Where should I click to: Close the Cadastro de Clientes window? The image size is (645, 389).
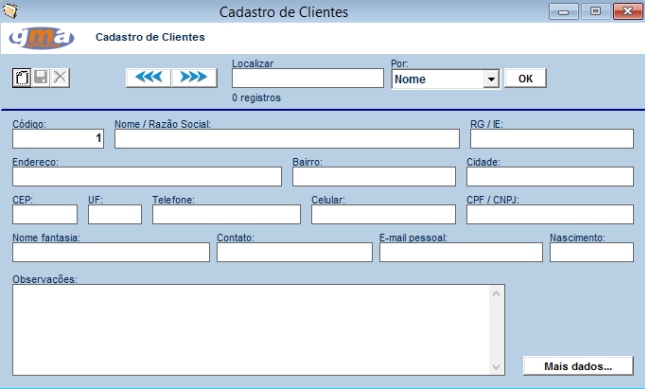[x=627, y=12]
